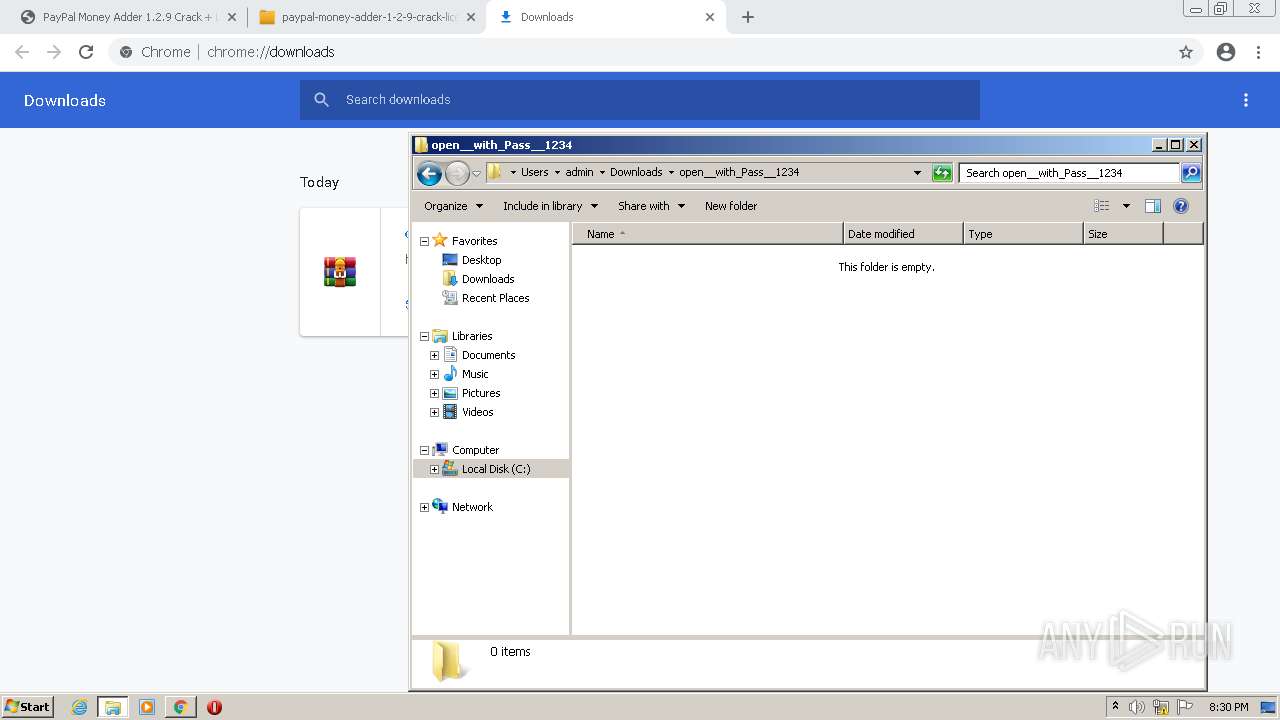
Task: Click the Explorer Back arrow button
Action: point(429,173)
